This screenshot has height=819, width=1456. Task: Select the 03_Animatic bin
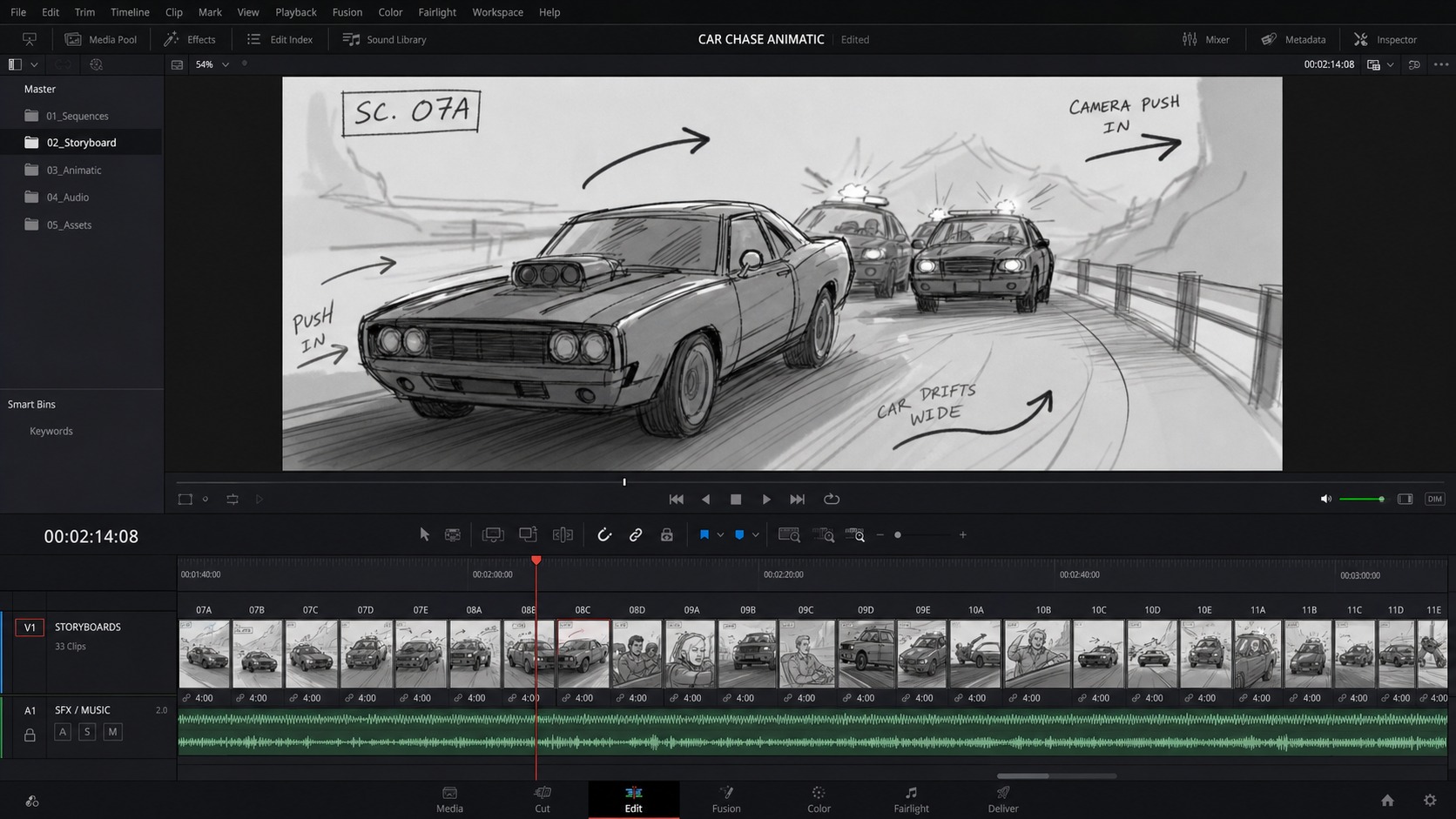[x=74, y=170]
